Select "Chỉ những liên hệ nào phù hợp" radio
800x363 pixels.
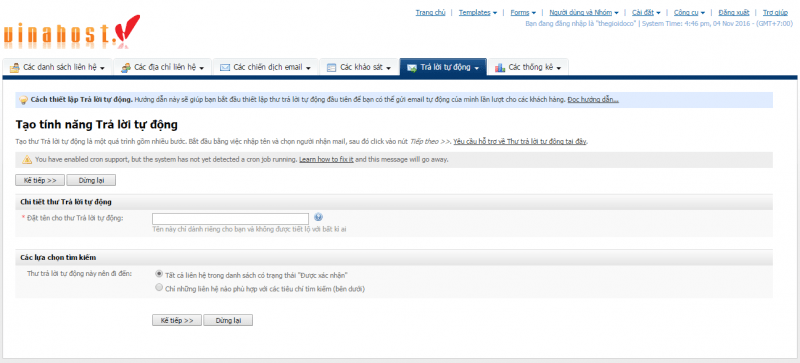tap(159, 288)
